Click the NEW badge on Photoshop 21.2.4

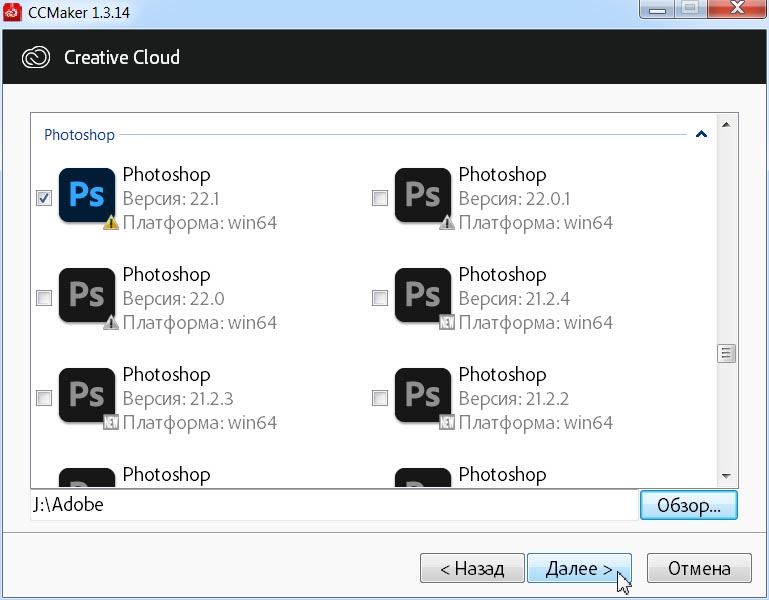(447, 322)
